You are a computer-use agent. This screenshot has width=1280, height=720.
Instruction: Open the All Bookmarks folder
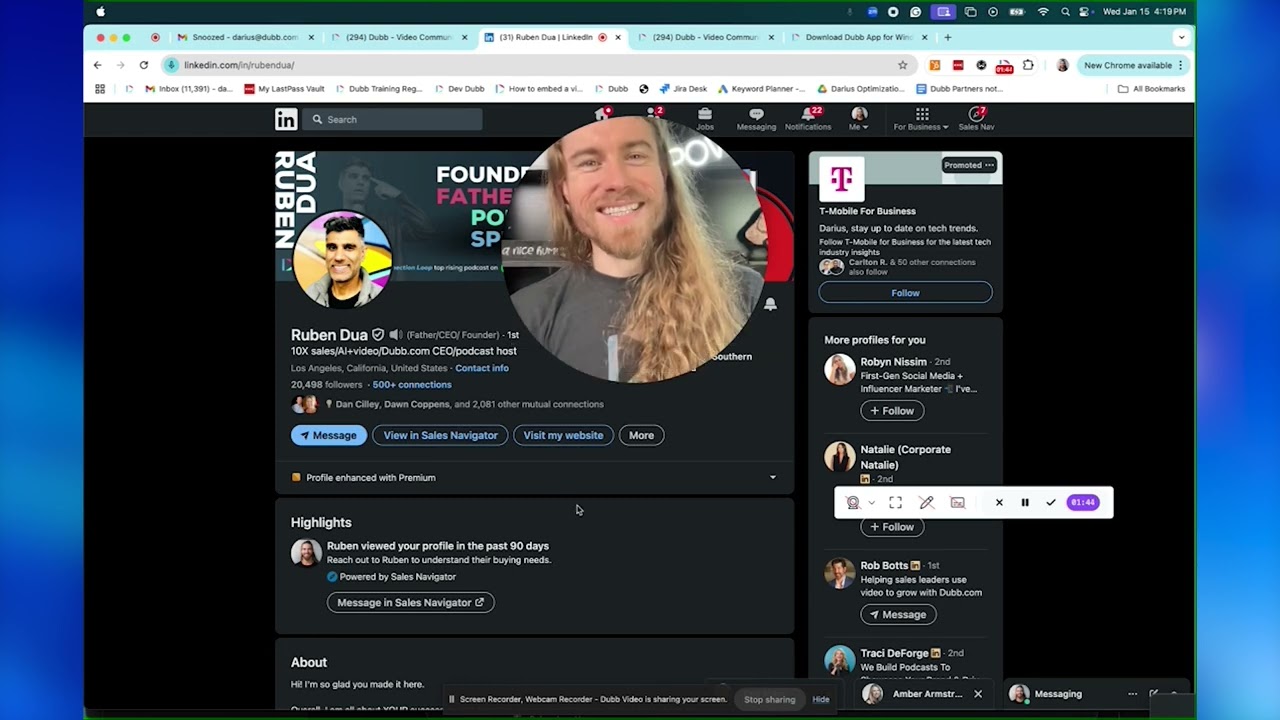[x=1151, y=88]
